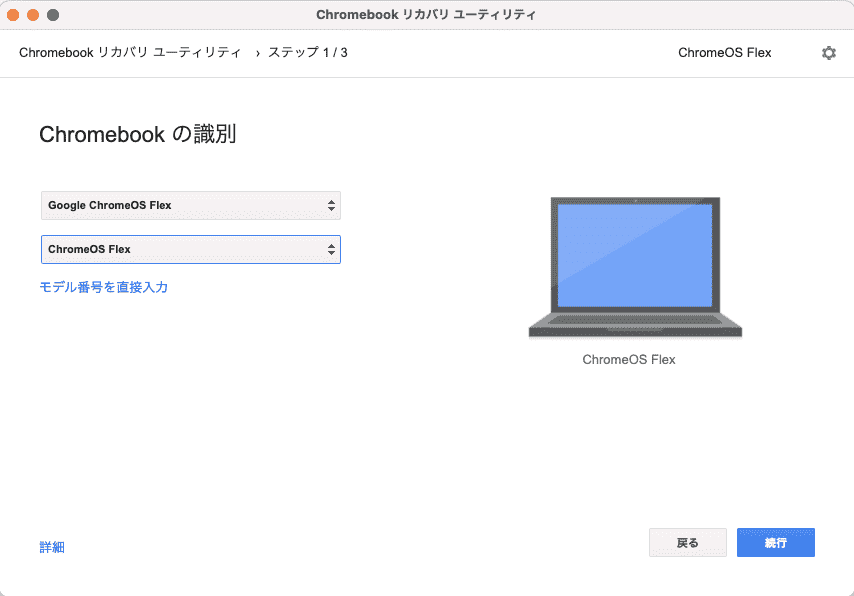Open the ChromeOS Flex product dropdown

point(191,250)
